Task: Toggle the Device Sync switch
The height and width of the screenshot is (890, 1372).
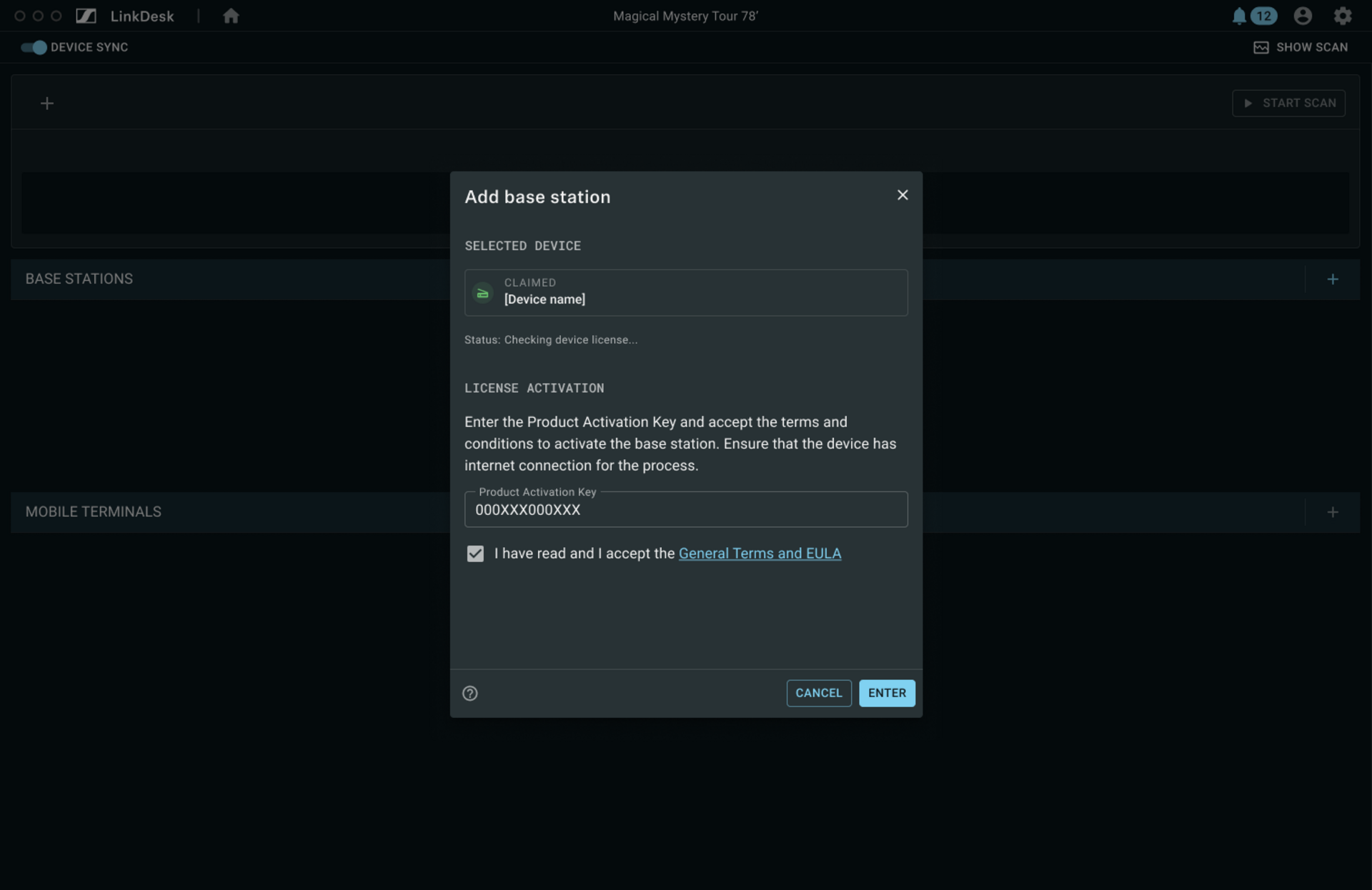Action: point(34,47)
